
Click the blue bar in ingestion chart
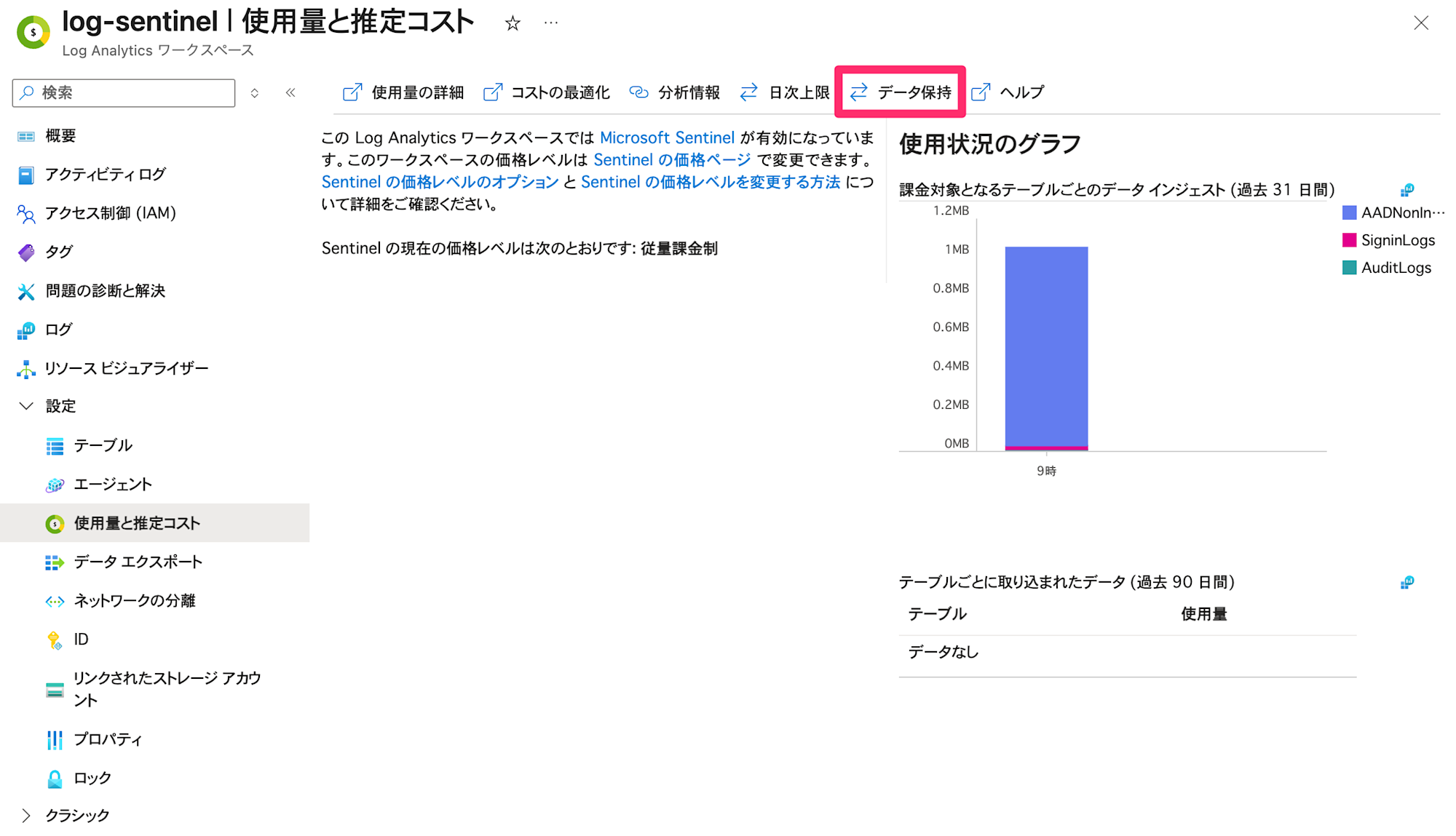pyautogui.click(x=1046, y=346)
